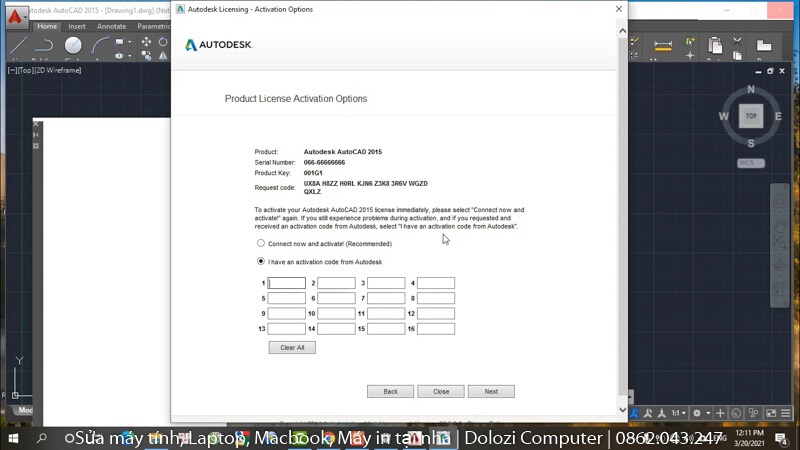The height and width of the screenshot is (450, 800).
Task: Select the Arc tool in ribbon
Action: tap(99, 46)
